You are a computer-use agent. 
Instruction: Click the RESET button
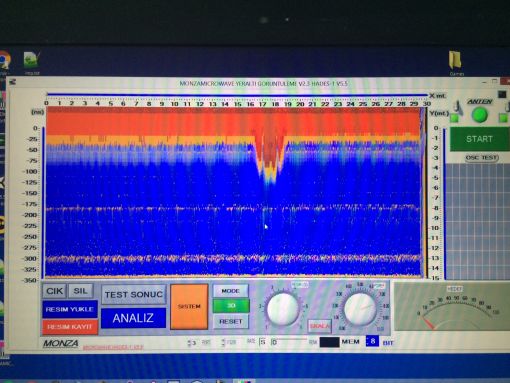pyautogui.click(x=231, y=322)
